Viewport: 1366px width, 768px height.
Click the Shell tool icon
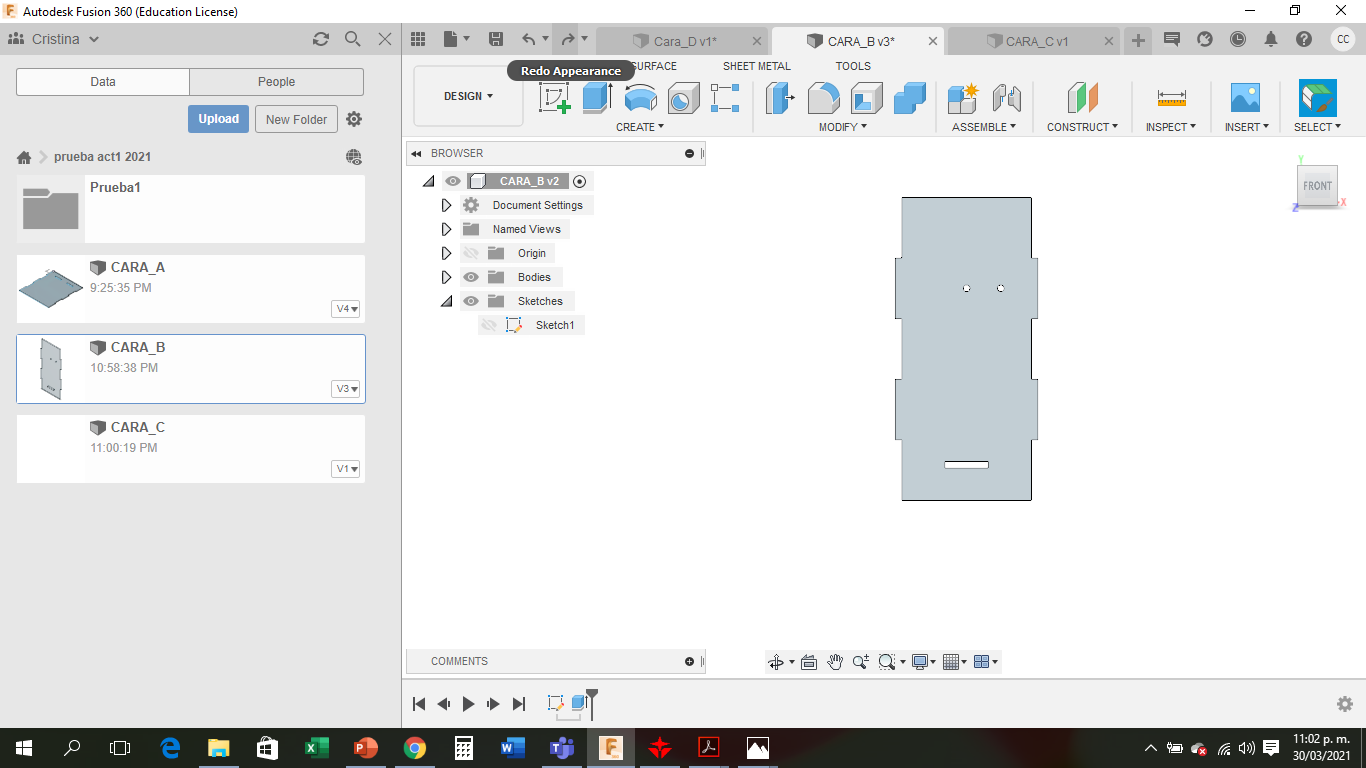867,98
